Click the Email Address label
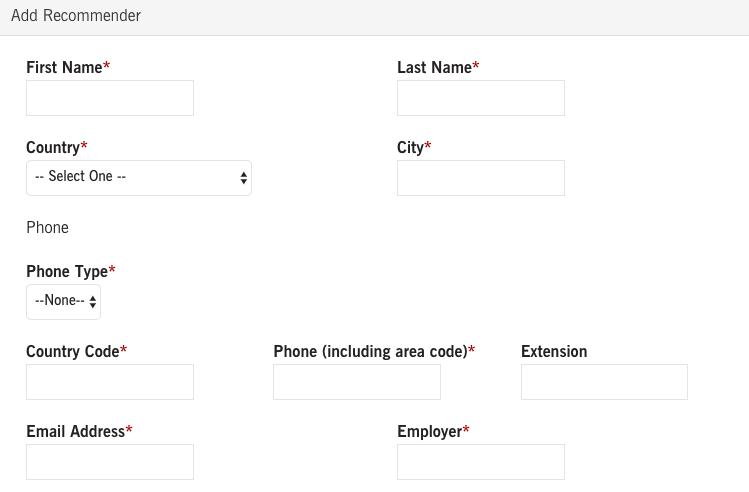This screenshot has width=749, height=492. (x=76, y=432)
